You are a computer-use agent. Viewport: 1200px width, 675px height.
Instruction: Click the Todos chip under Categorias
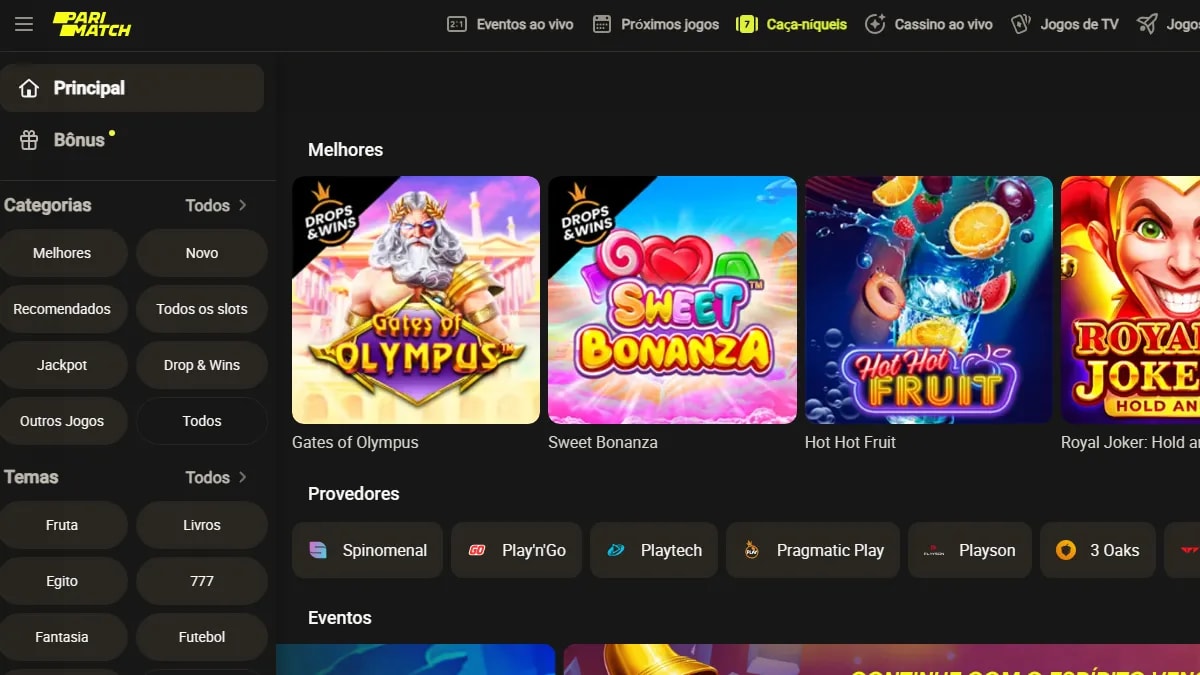coord(202,421)
